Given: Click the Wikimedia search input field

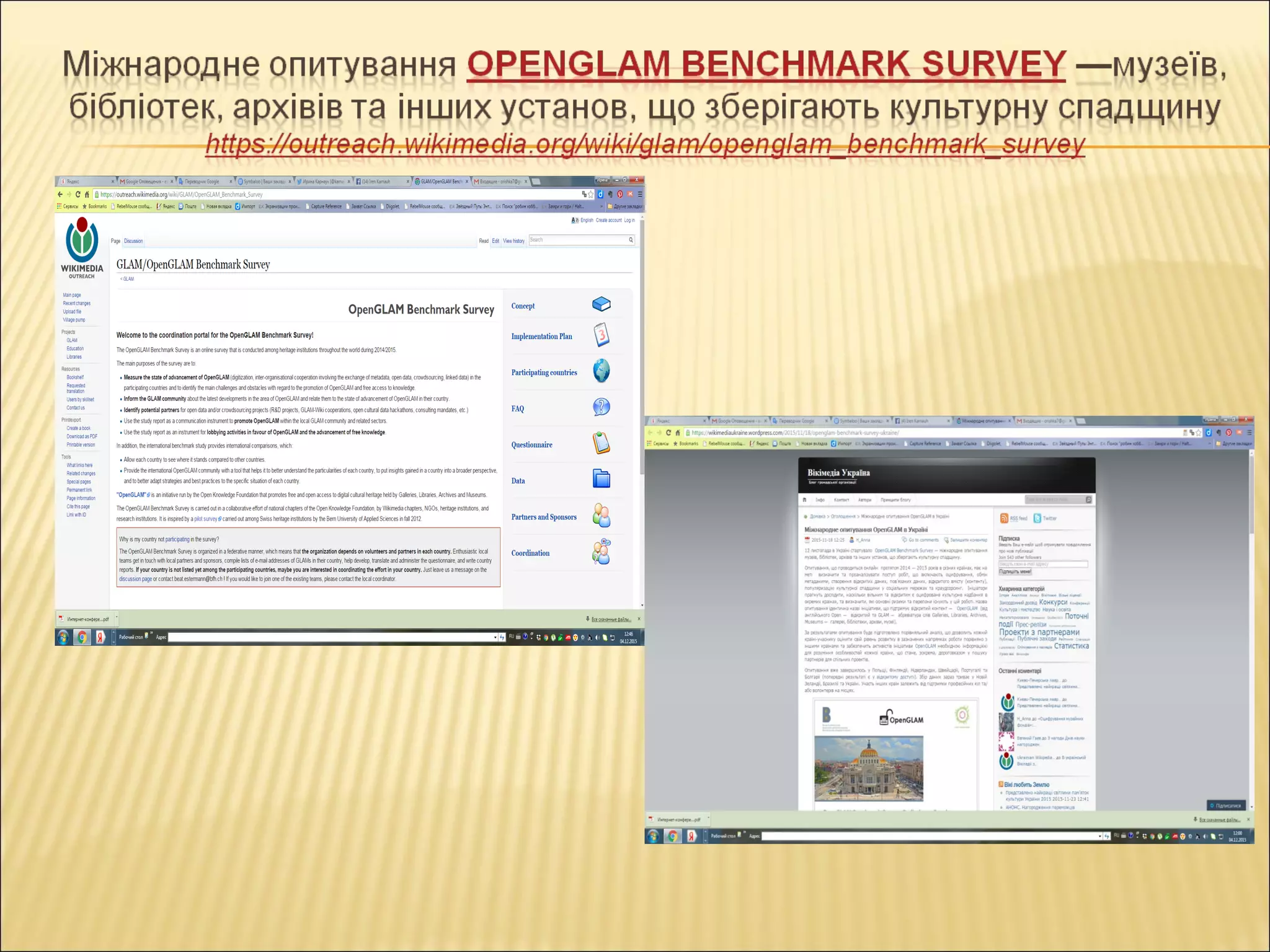Looking at the screenshot, I should pyautogui.click(x=578, y=240).
